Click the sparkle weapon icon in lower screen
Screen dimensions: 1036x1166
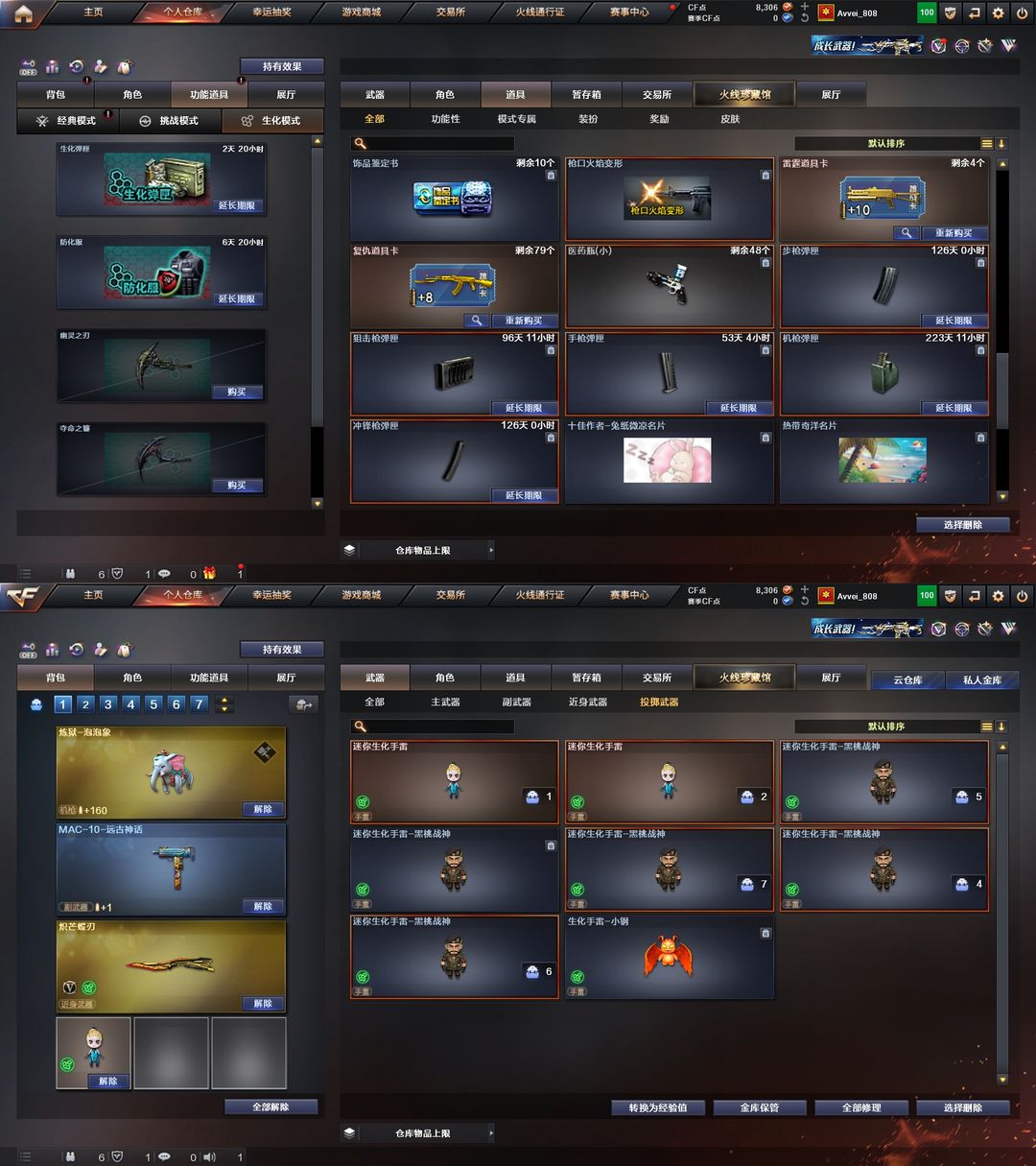[x=985, y=628]
